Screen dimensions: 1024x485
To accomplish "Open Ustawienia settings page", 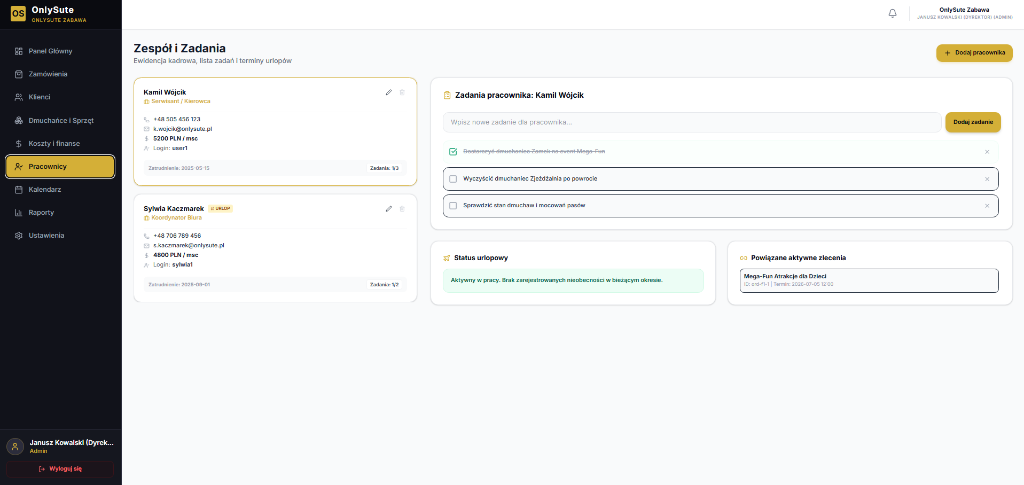I will [60, 236].
